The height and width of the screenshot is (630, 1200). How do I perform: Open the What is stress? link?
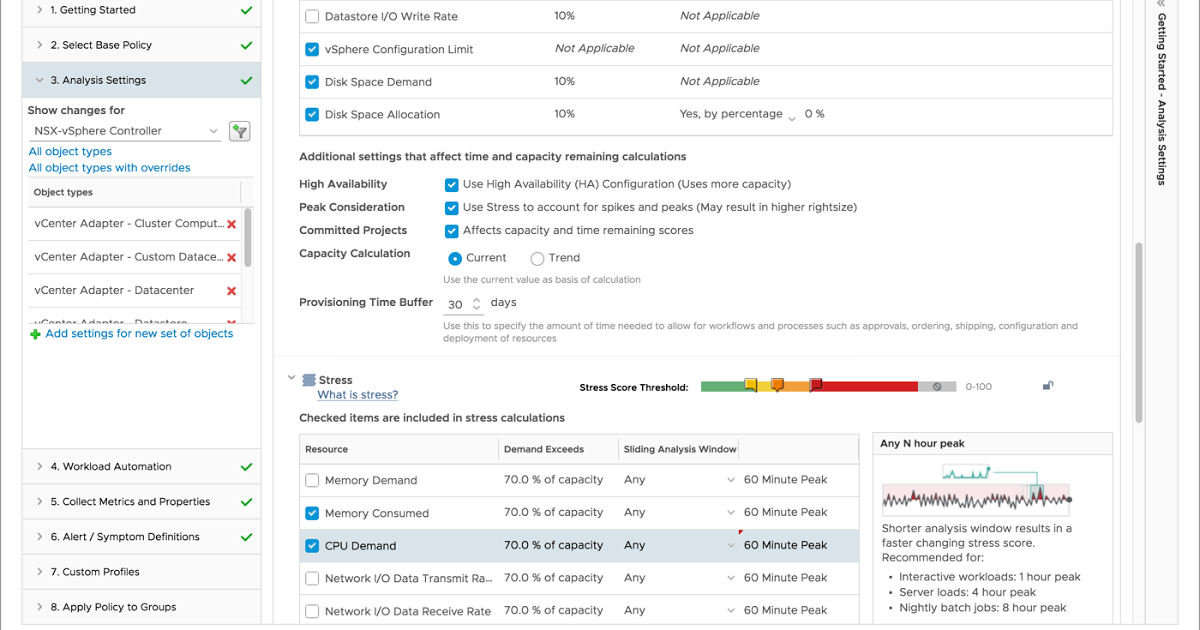(x=357, y=395)
